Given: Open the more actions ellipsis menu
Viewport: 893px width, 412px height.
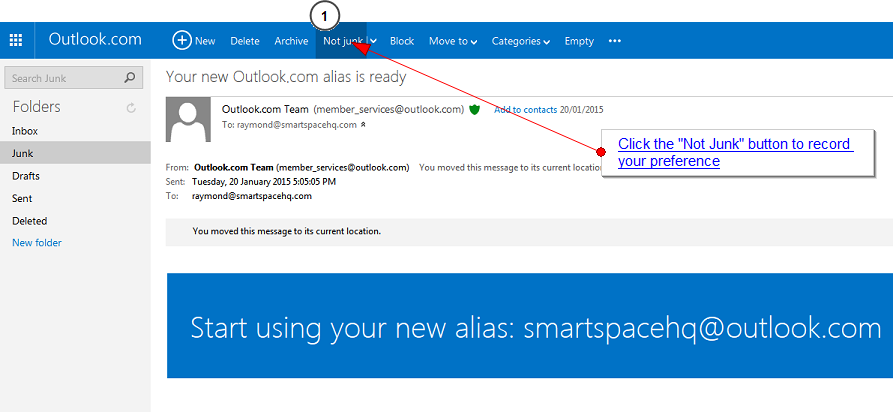Looking at the screenshot, I should pyautogui.click(x=615, y=41).
